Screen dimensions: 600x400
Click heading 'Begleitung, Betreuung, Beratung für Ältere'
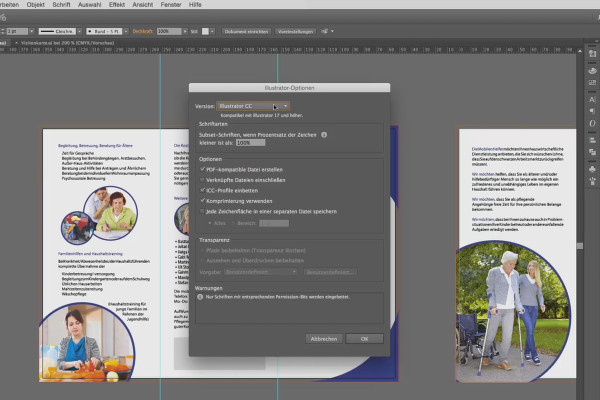pos(95,145)
